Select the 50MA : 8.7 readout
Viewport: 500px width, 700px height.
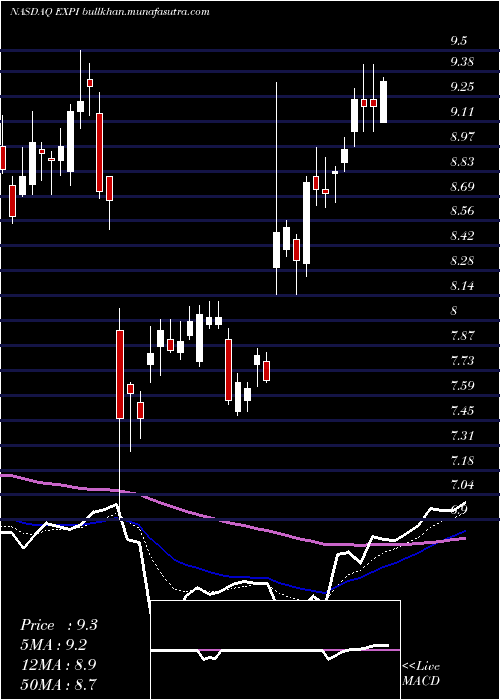pos(59,684)
